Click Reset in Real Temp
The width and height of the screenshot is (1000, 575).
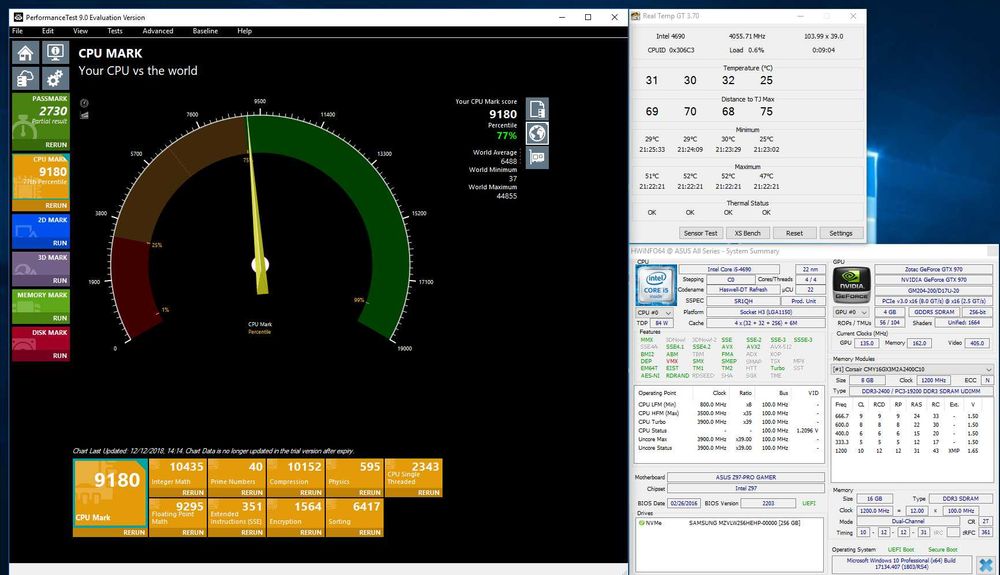[x=794, y=233]
